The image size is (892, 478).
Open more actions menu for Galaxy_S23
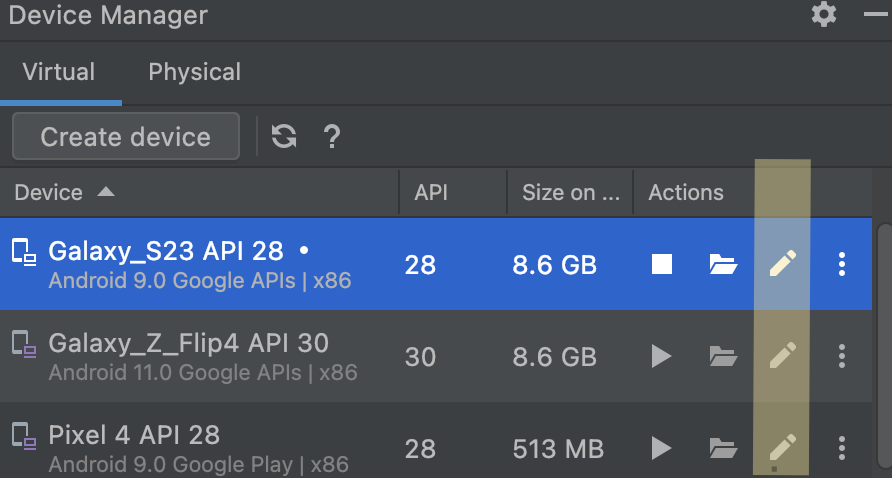click(x=842, y=264)
